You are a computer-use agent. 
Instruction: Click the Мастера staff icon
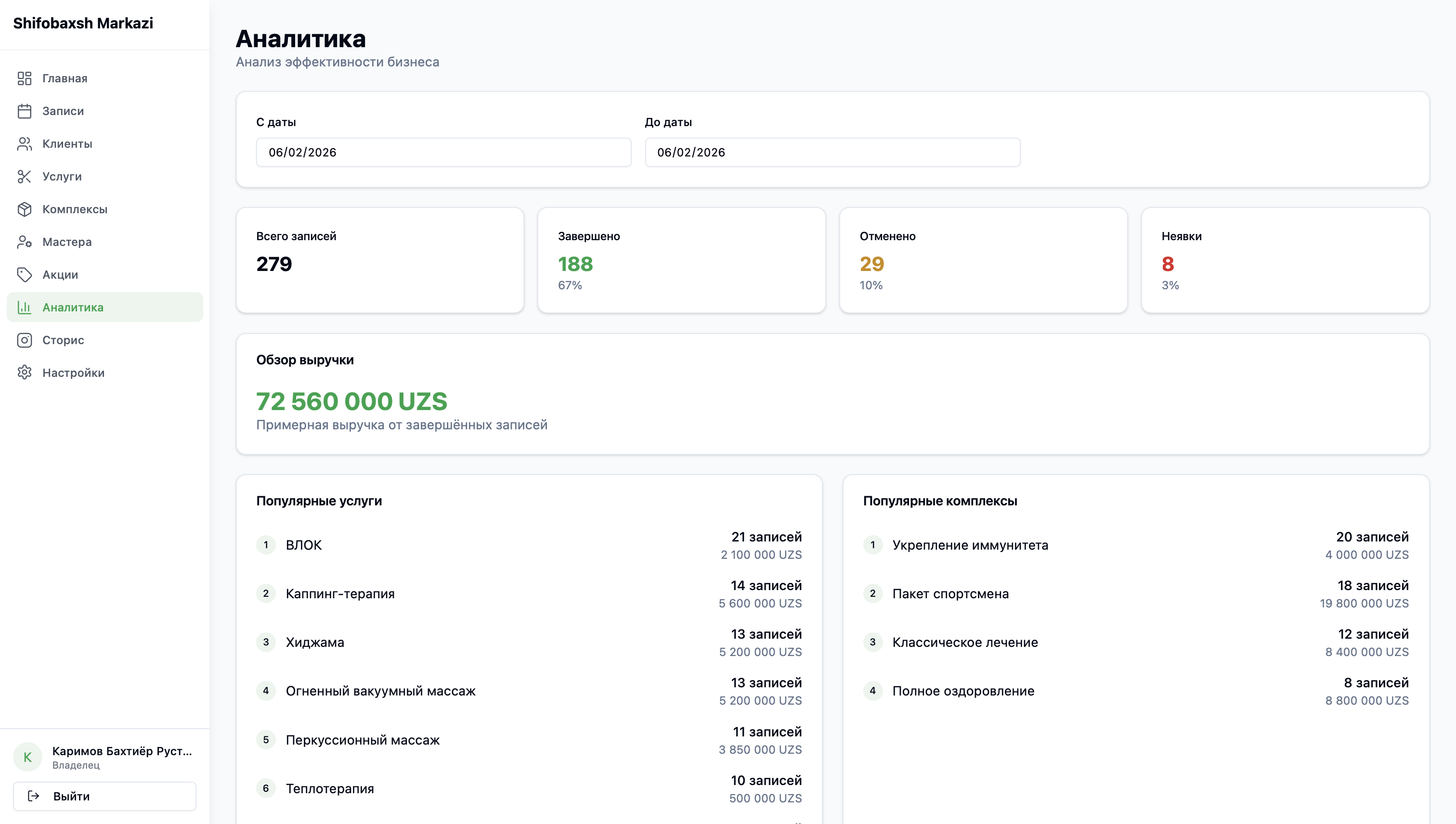25,242
